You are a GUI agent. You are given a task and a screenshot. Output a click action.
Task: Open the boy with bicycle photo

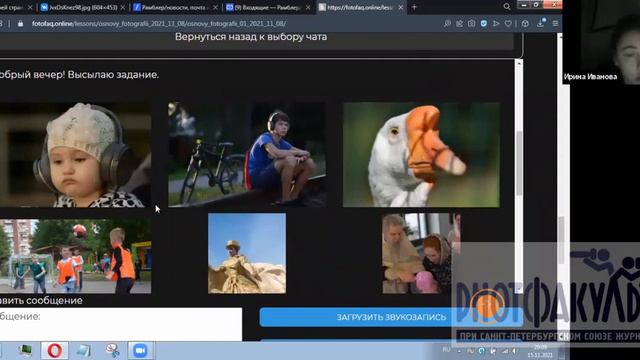pos(247,155)
